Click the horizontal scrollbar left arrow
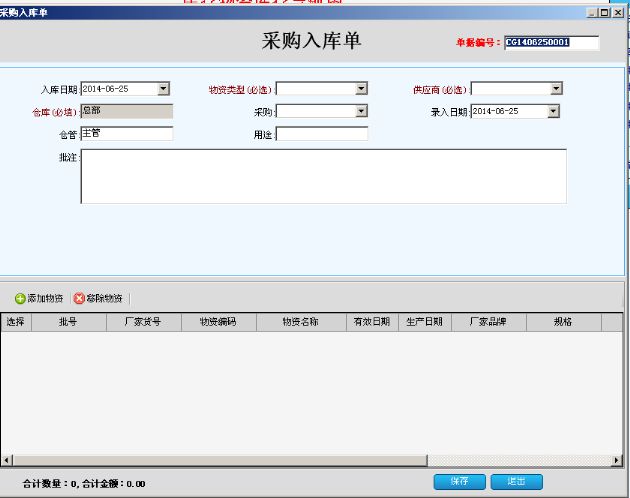 [x=6, y=460]
